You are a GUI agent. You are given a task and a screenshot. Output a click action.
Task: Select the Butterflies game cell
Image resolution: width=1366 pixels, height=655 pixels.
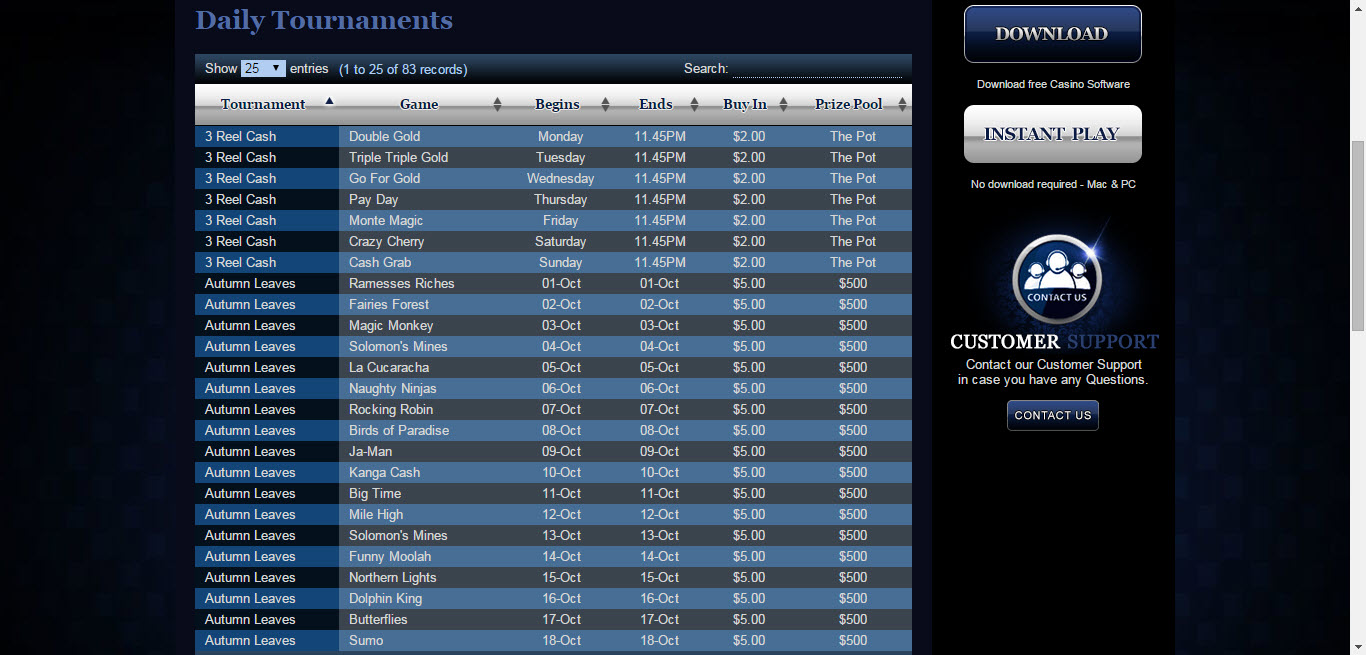[423, 619]
